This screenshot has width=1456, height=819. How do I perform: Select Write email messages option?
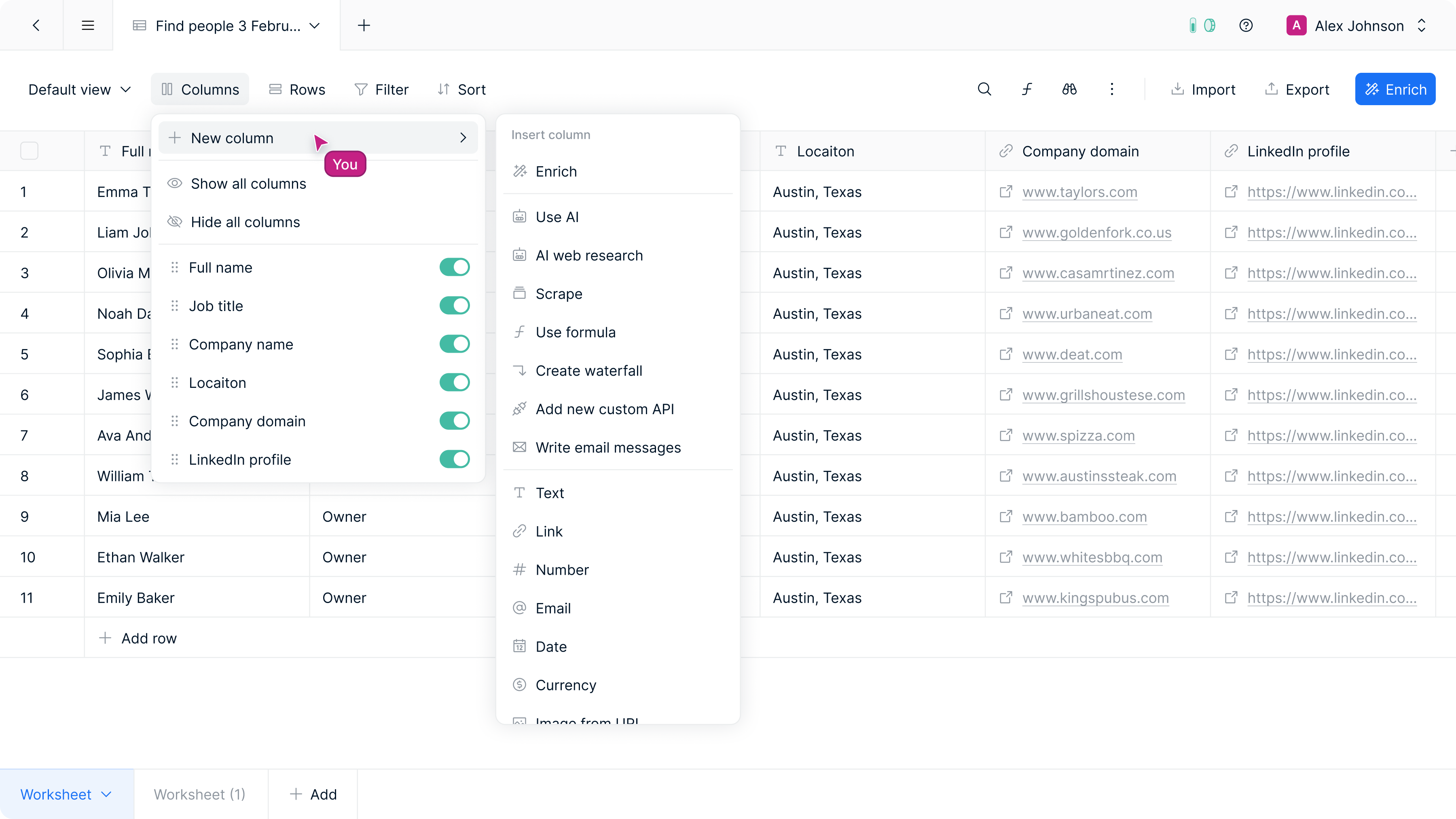pyautogui.click(x=618, y=448)
